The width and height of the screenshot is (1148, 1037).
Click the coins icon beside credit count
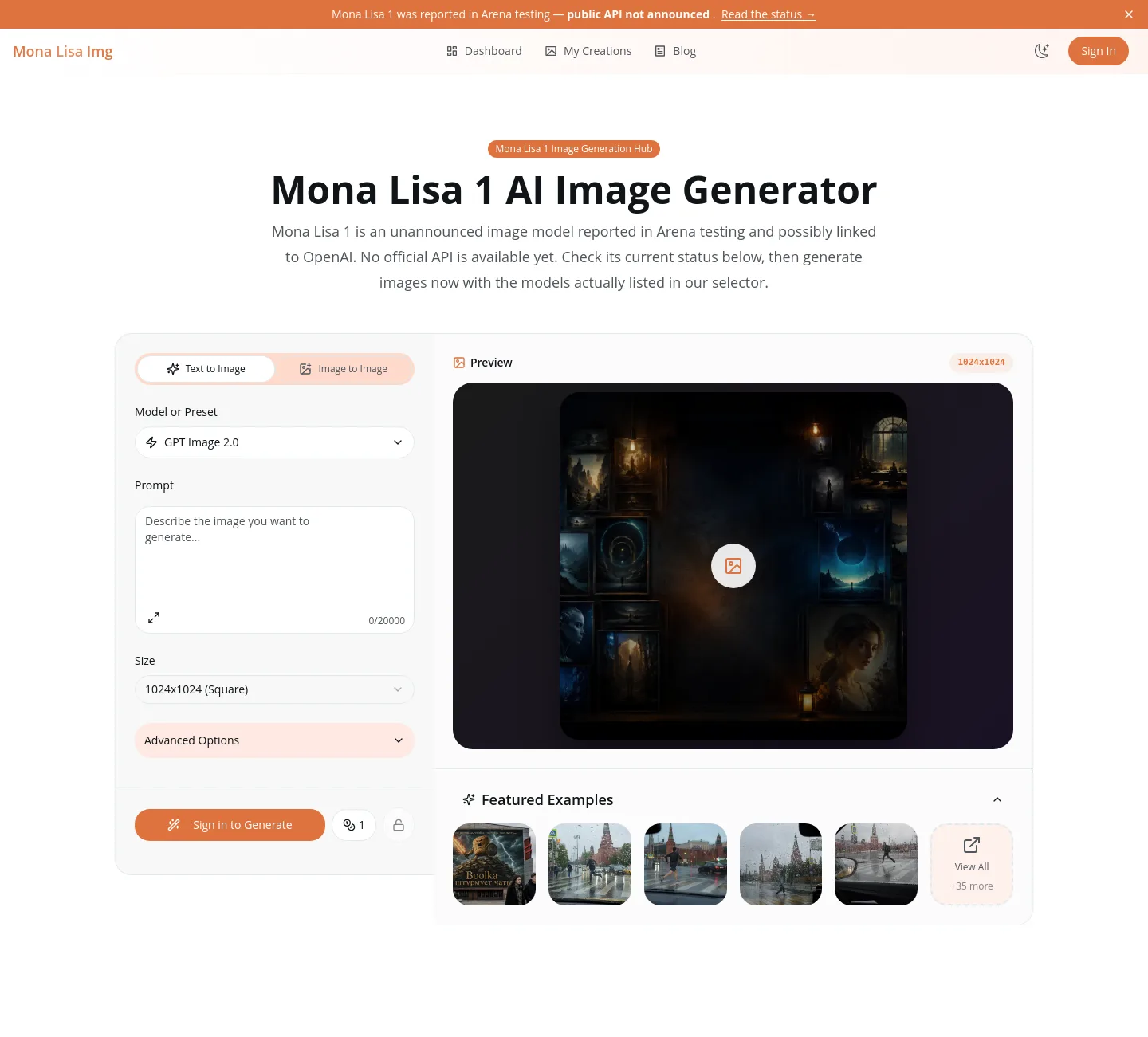pyautogui.click(x=349, y=825)
